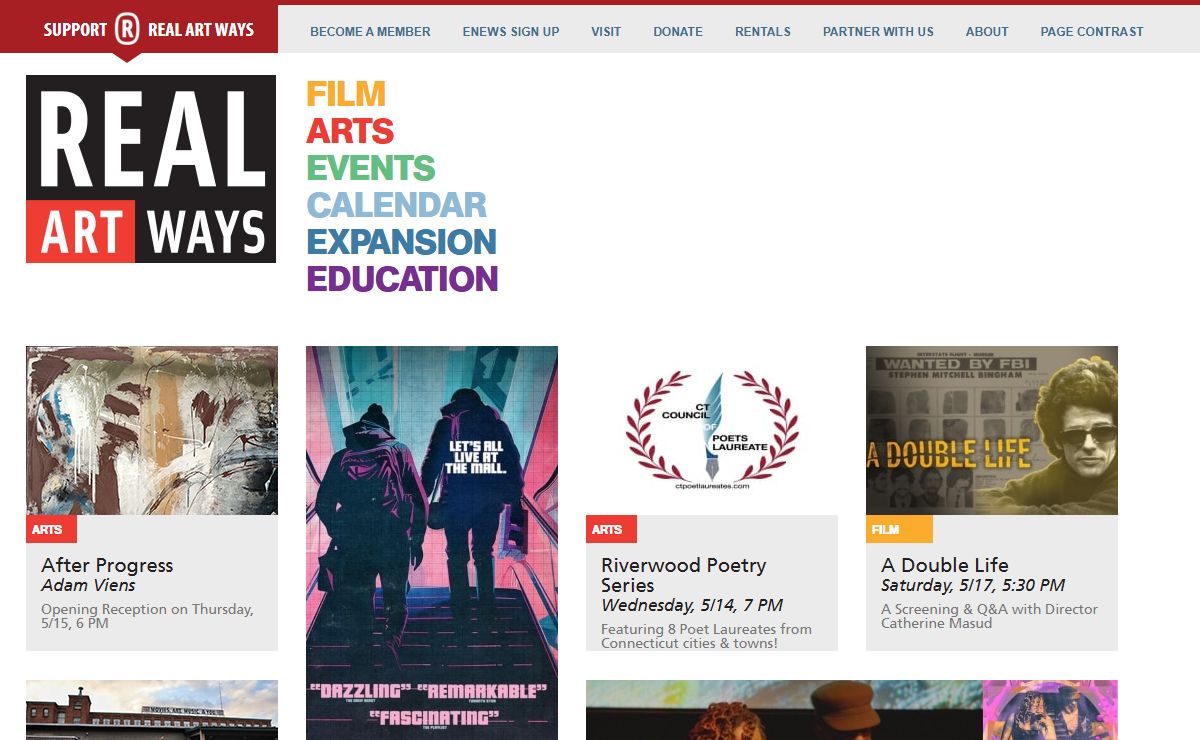This screenshot has width=1200, height=740.
Task: Open the EXPANSION section
Action: [x=401, y=242]
